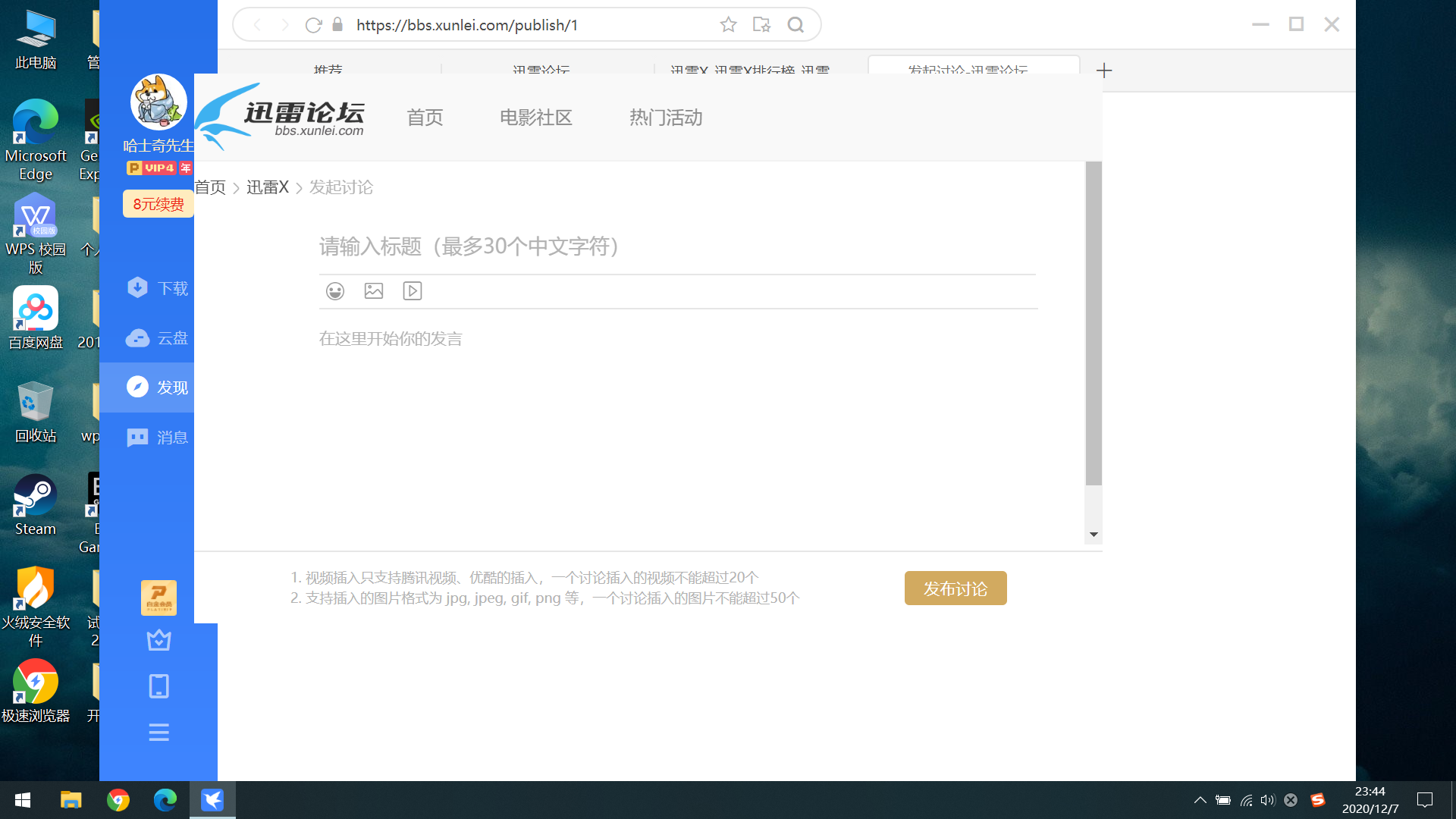1456x819 pixels.
Task: Open the favorites folder icon in address bar
Action: coord(761,25)
